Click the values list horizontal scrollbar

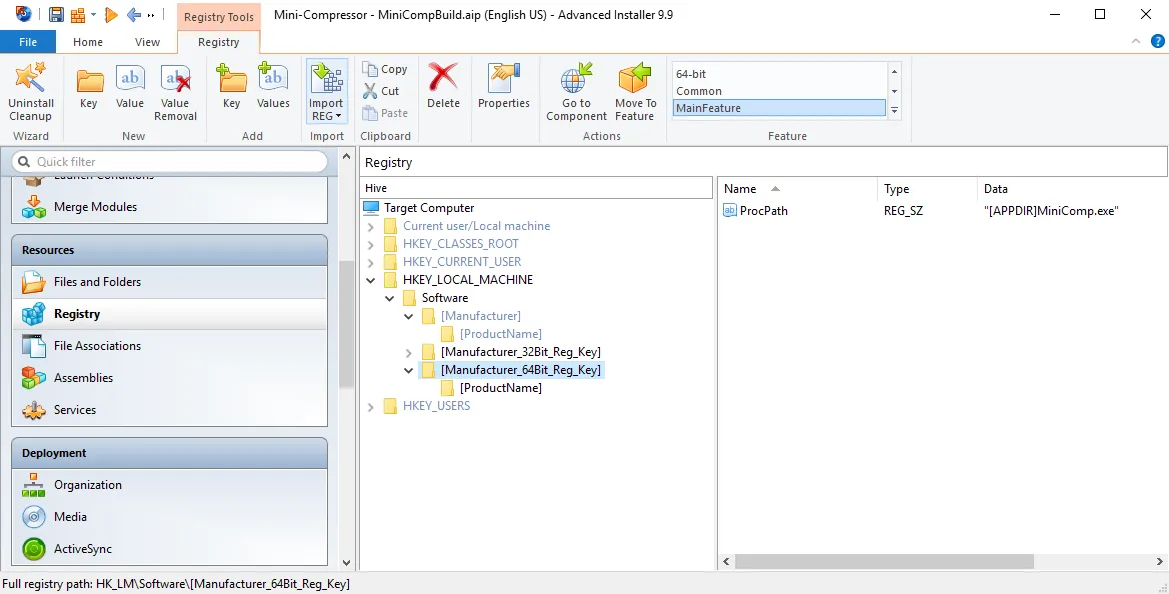click(883, 561)
